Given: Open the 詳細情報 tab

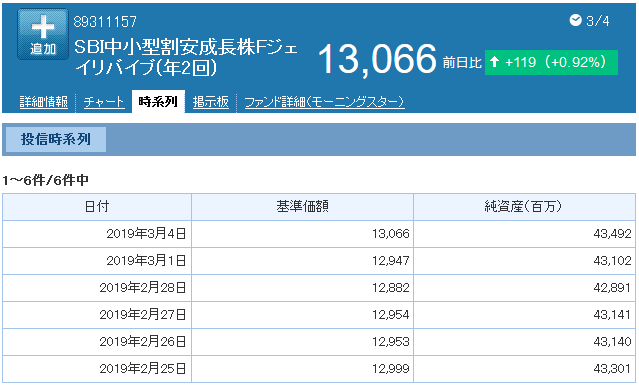Looking at the screenshot, I should (x=44, y=101).
